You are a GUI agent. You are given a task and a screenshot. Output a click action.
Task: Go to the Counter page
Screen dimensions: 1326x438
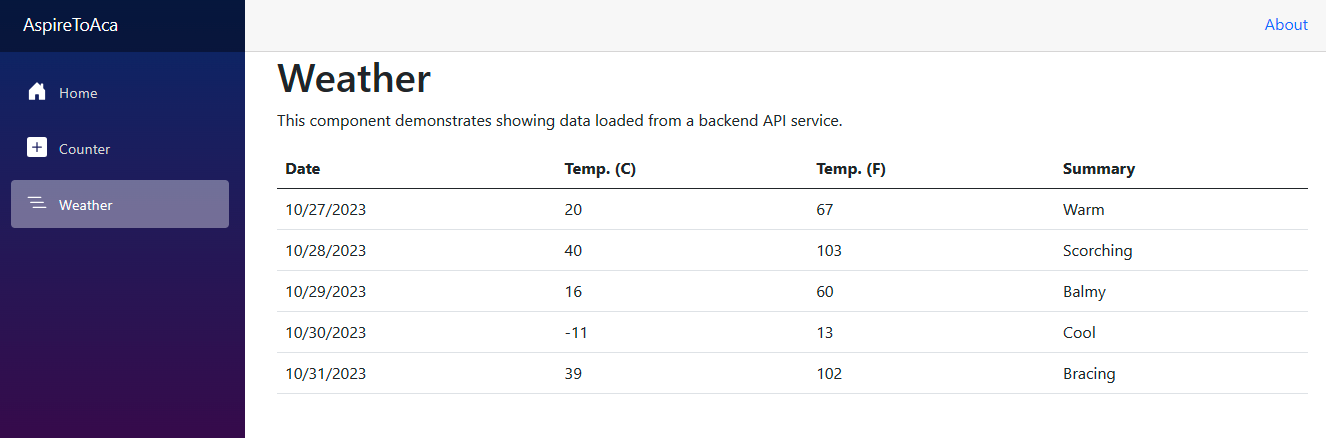[x=120, y=148]
